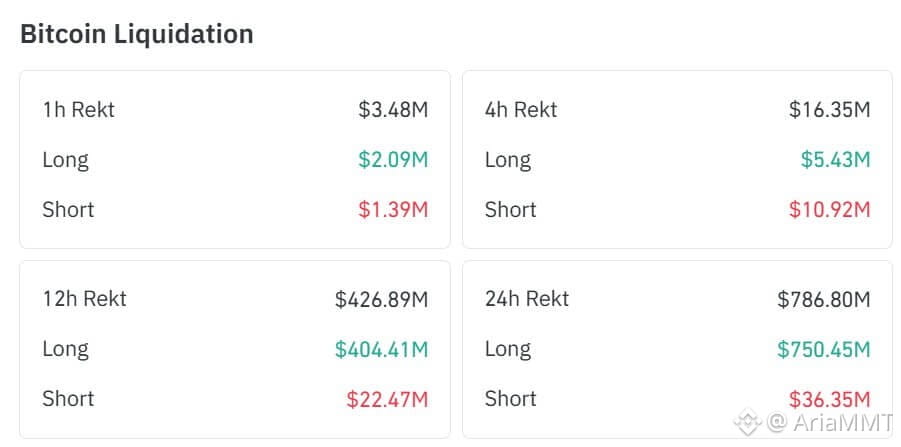Image resolution: width=901 pixels, height=447 pixels.
Task: Select the 24h Rekt label
Action: click(x=527, y=298)
